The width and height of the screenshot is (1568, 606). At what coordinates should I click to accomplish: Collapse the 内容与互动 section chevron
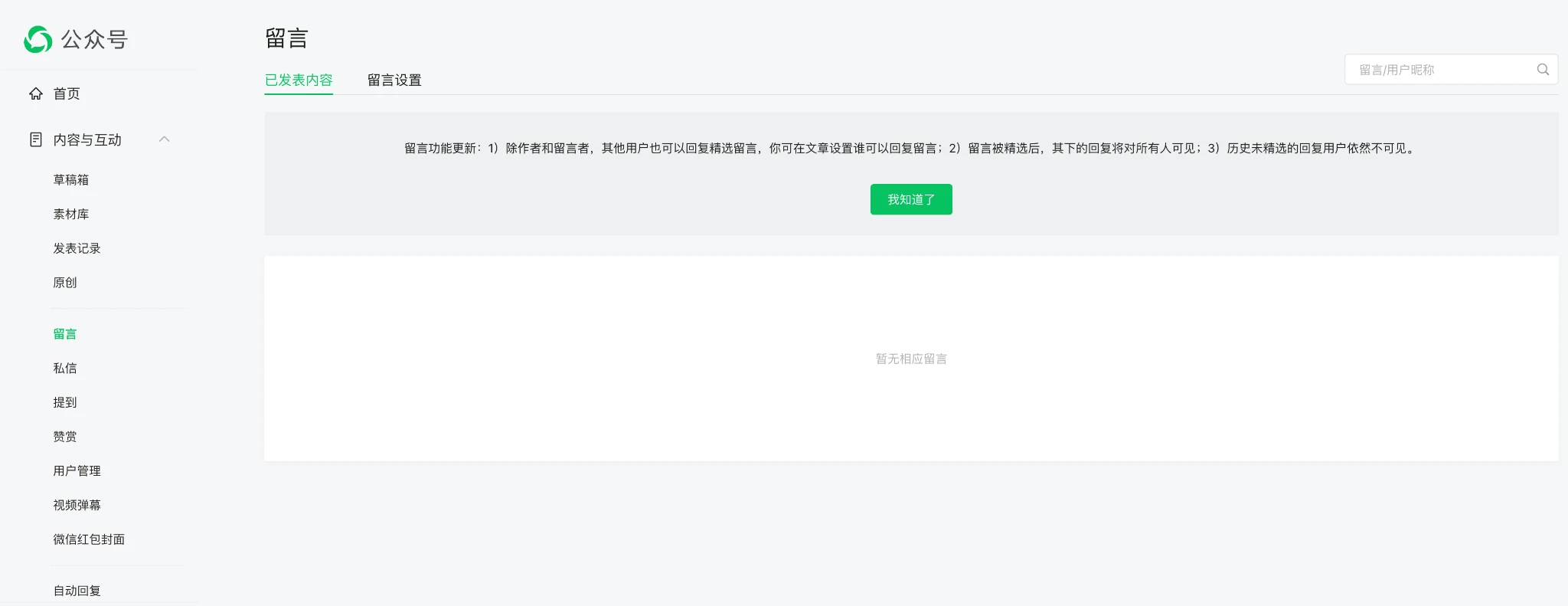tap(164, 139)
